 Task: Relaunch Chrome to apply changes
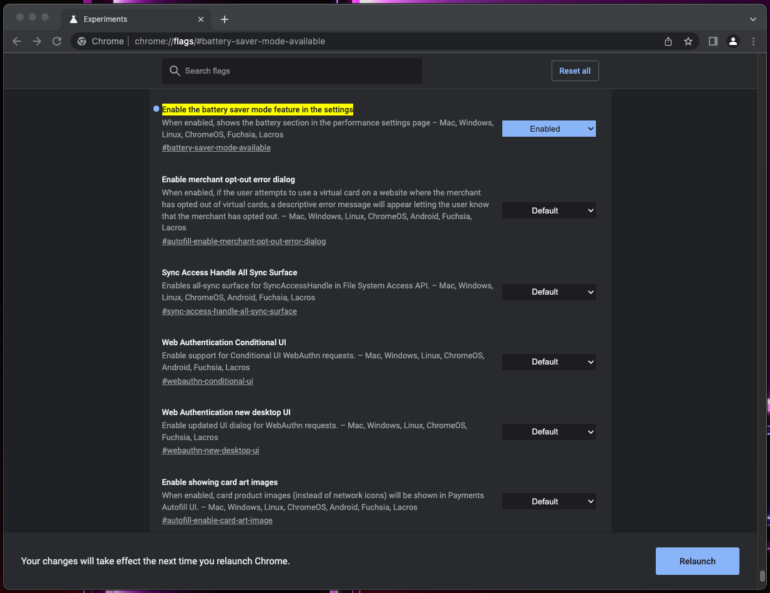[x=697, y=561]
